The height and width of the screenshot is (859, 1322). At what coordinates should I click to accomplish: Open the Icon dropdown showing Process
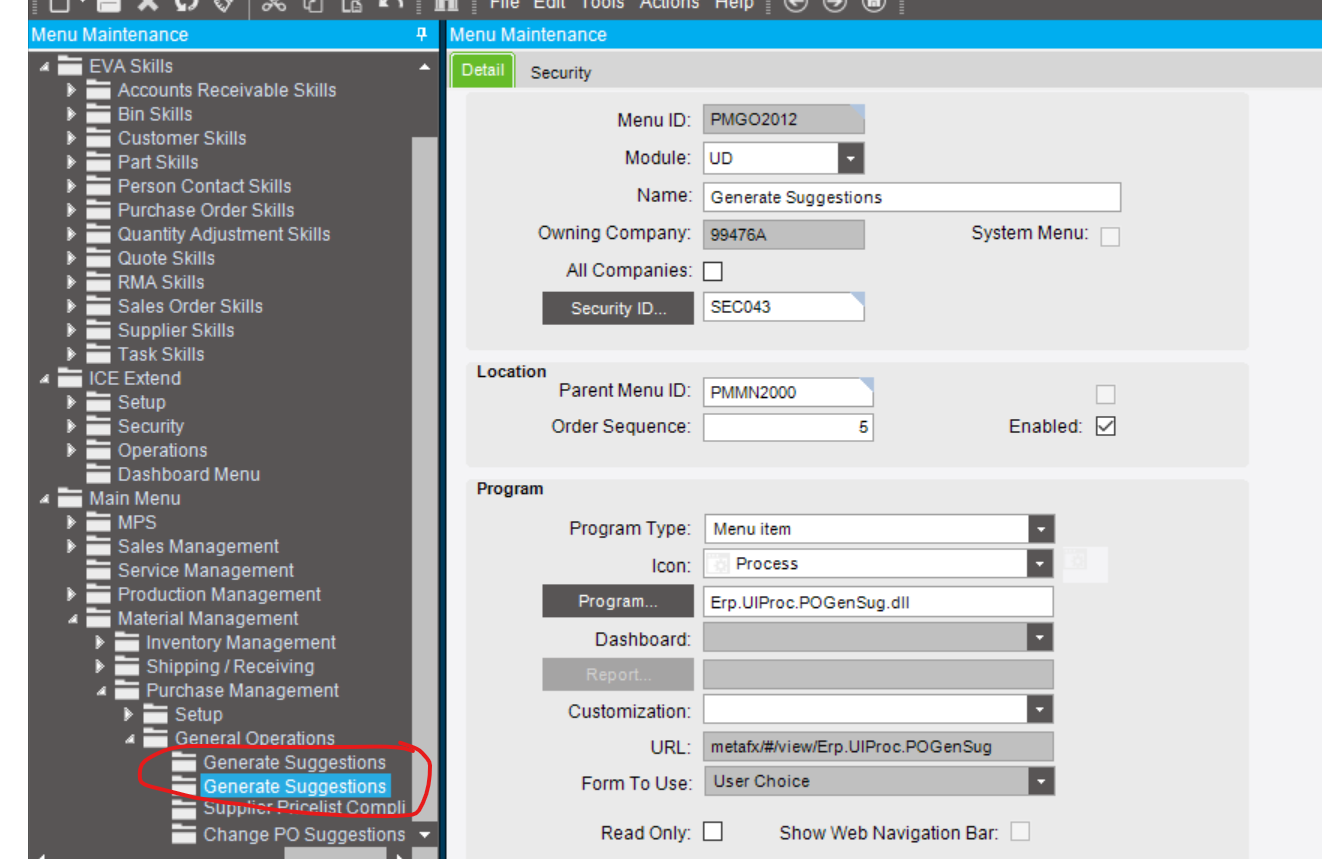(1041, 564)
